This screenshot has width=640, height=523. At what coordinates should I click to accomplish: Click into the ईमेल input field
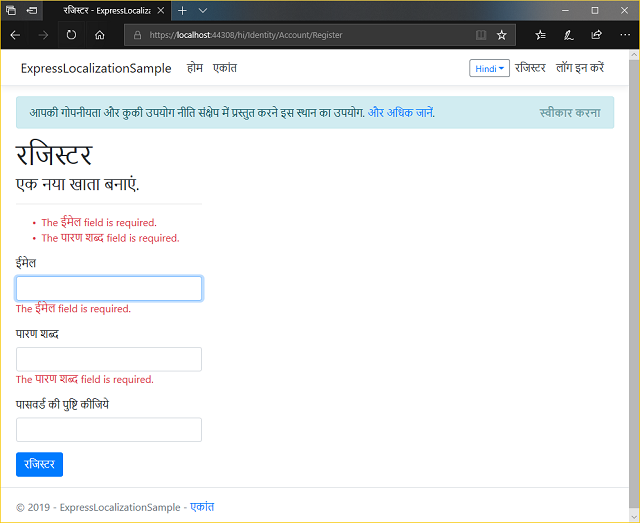click(x=109, y=289)
